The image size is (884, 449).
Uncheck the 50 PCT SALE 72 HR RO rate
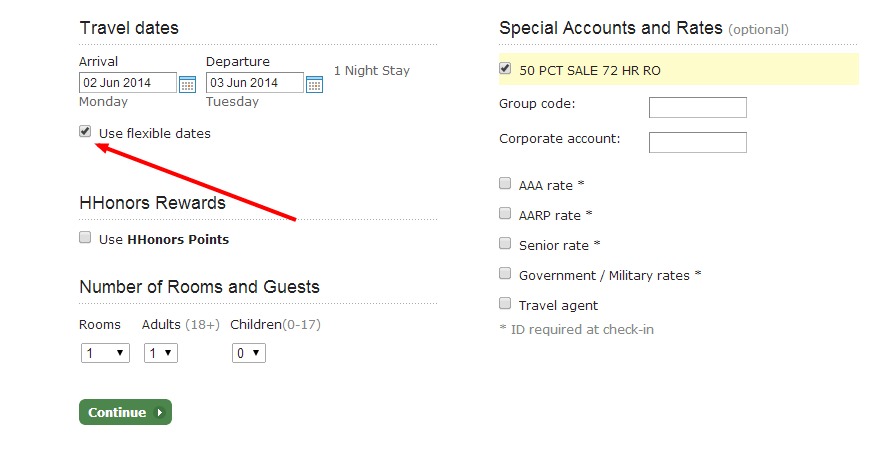(505, 70)
